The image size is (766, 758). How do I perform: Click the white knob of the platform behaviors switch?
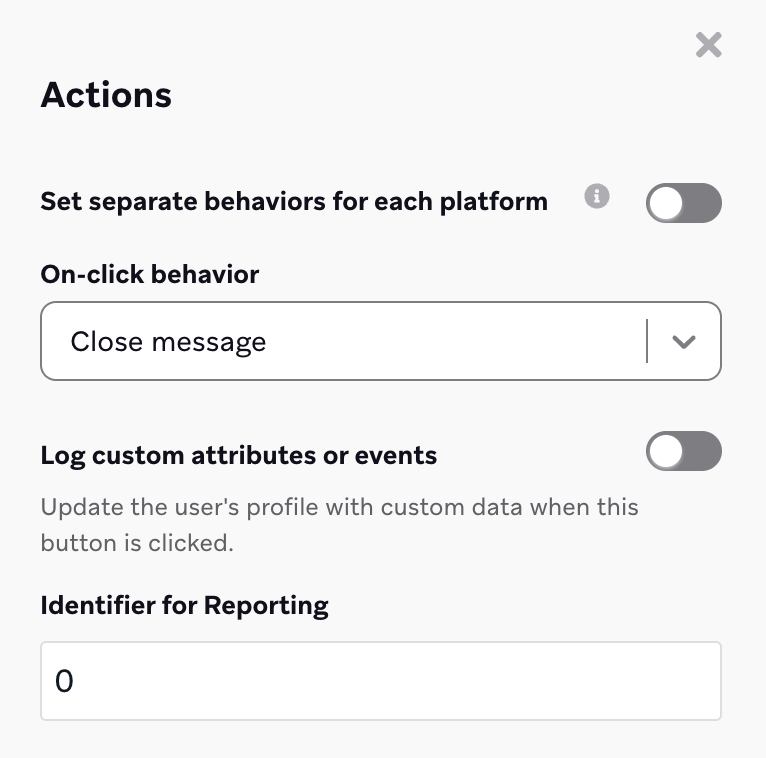click(x=666, y=203)
